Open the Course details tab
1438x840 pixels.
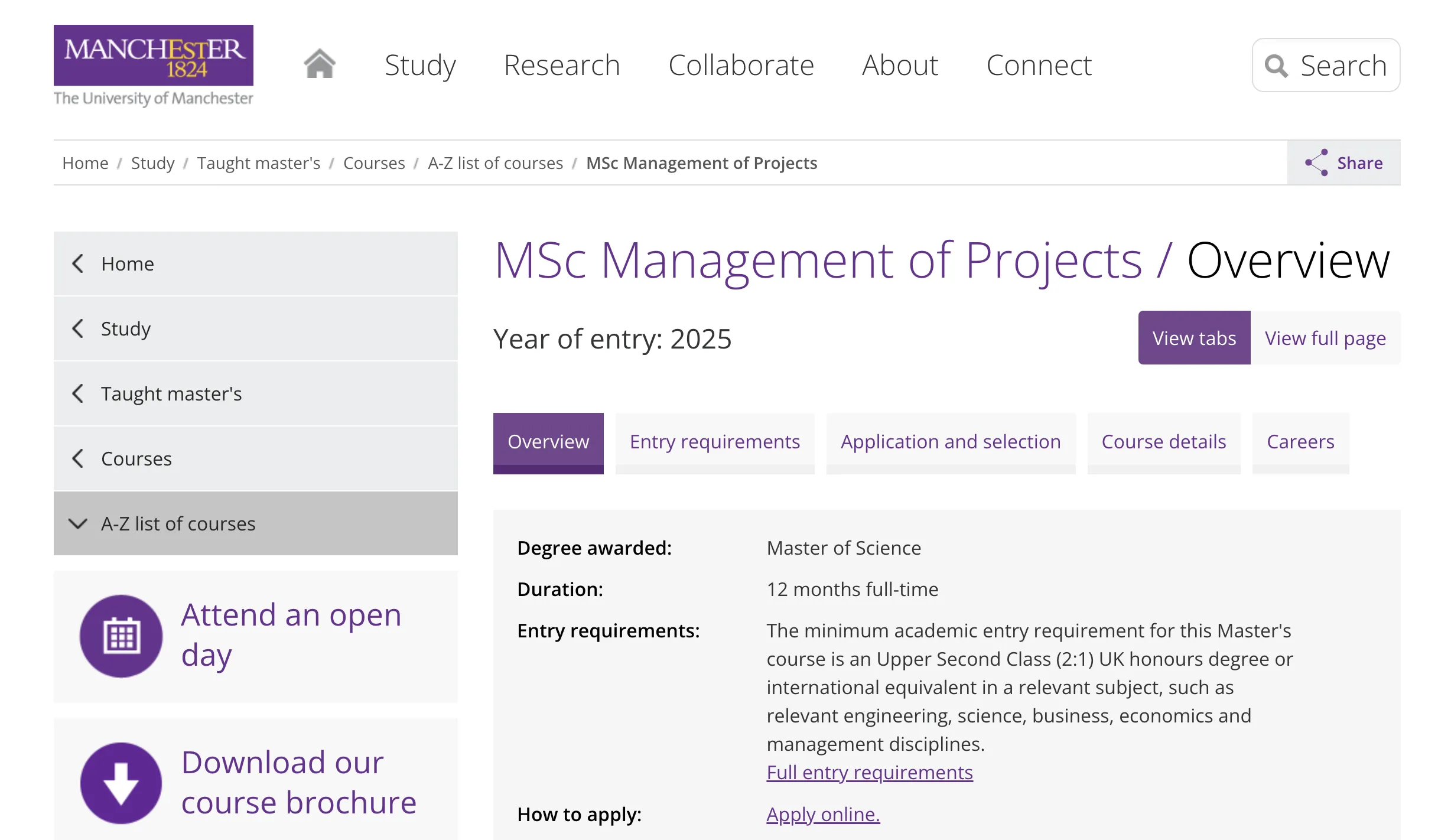pyautogui.click(x=1163, y=442)
